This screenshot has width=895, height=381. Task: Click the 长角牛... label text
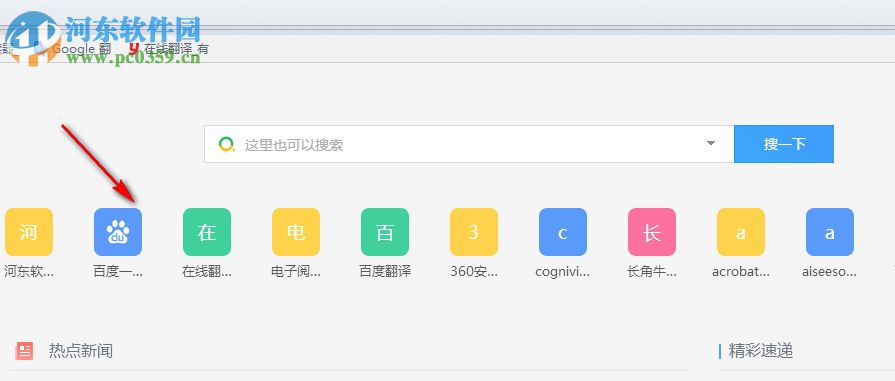[x=652, y=272]
